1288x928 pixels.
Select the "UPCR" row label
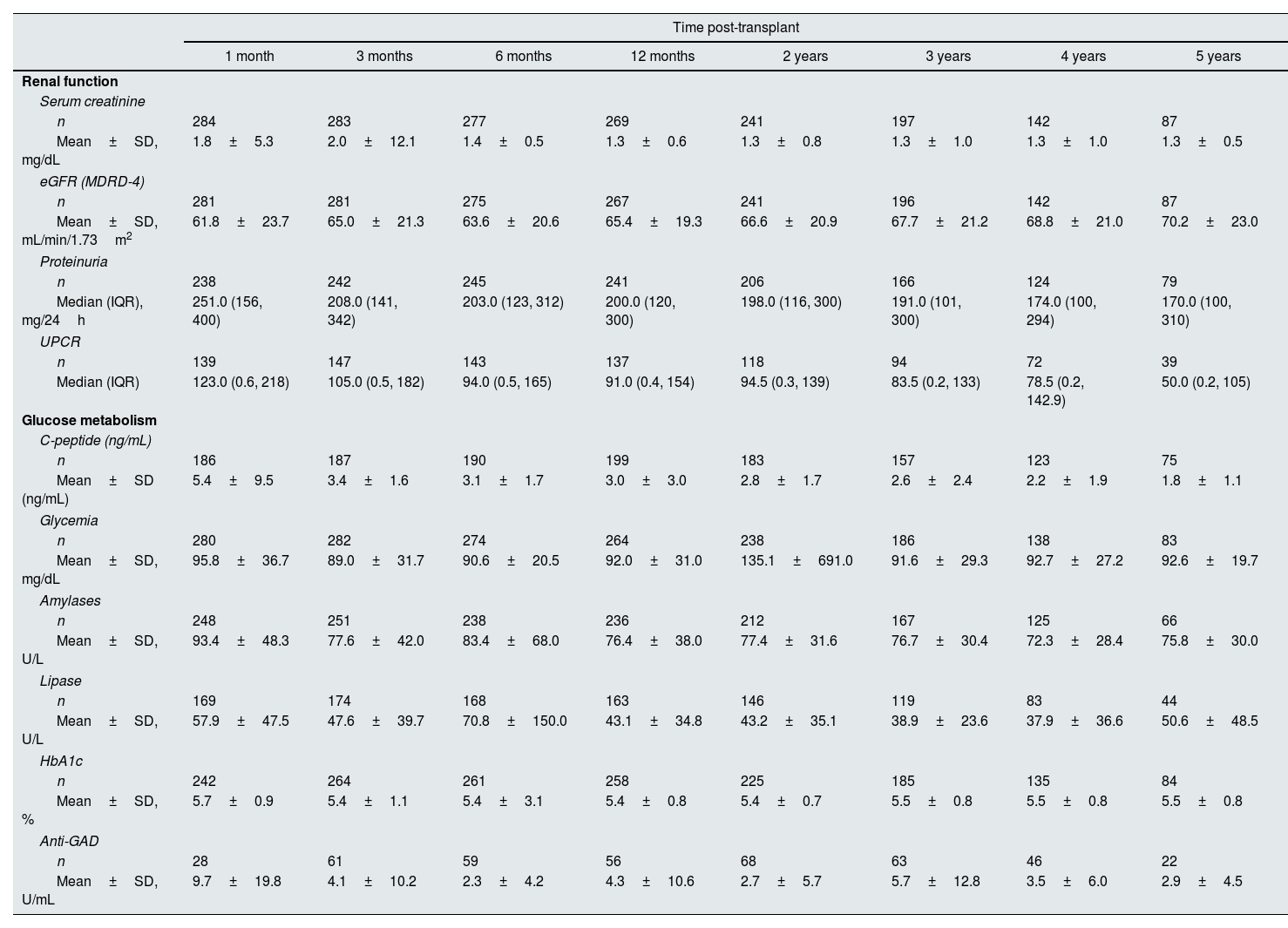click(x=58, y=342)
